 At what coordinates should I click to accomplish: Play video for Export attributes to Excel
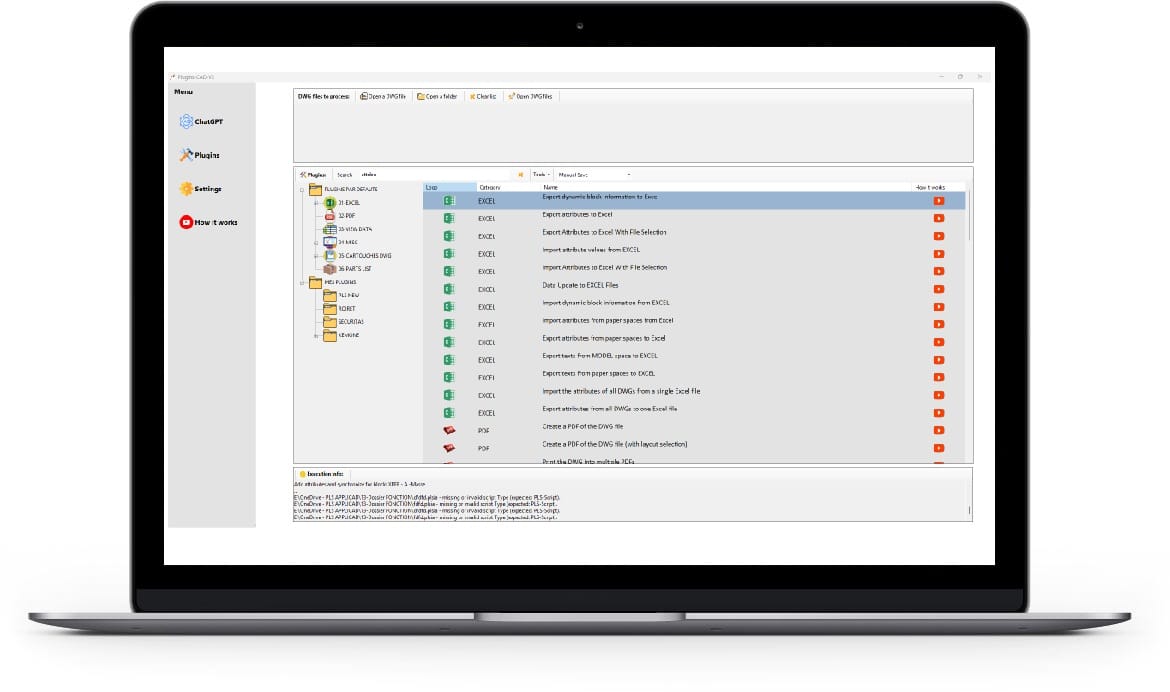938,218
